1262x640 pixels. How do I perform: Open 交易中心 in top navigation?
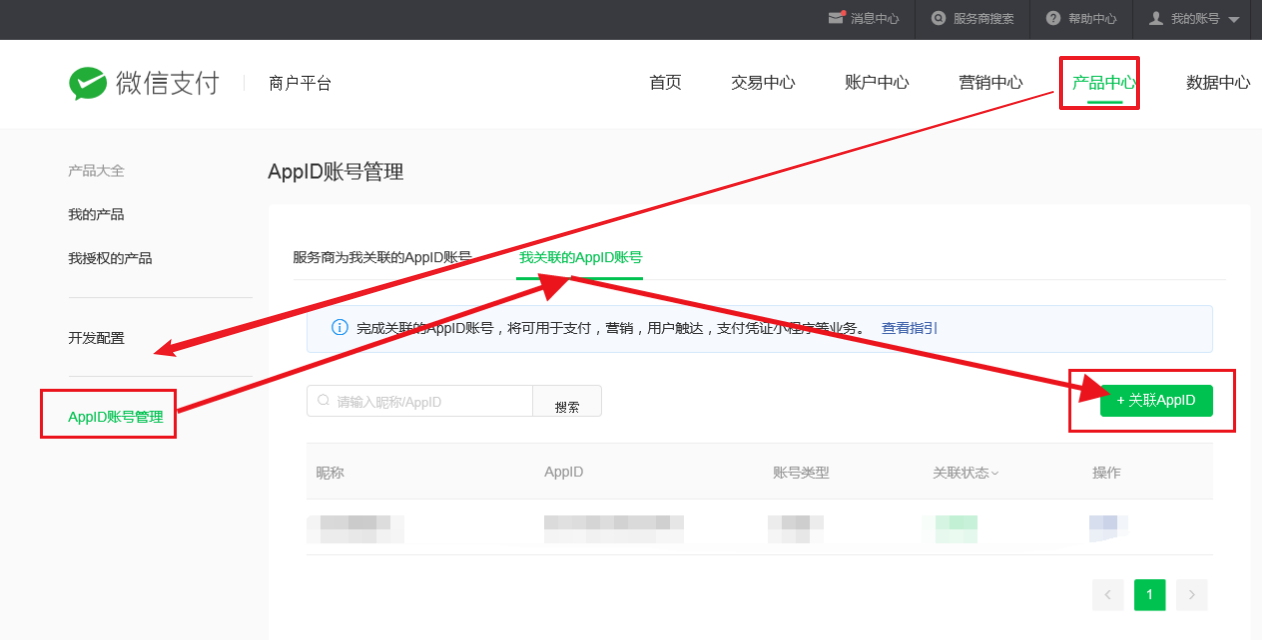point(763,83)
